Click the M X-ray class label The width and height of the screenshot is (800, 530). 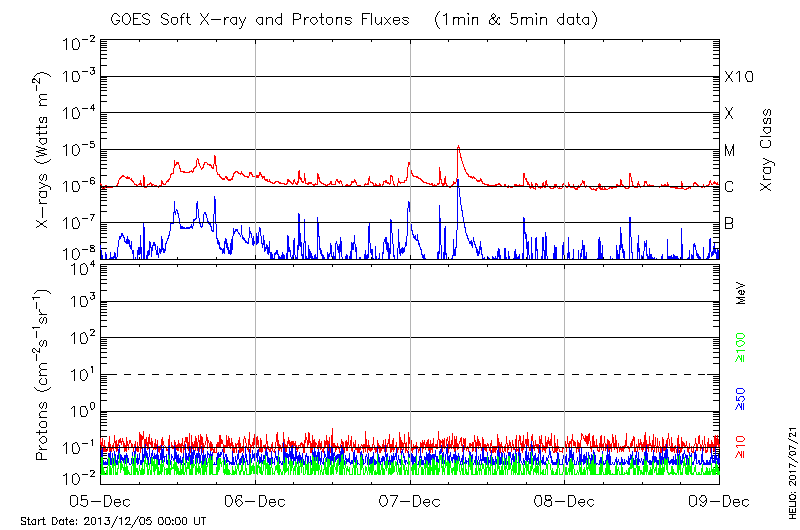730,150
